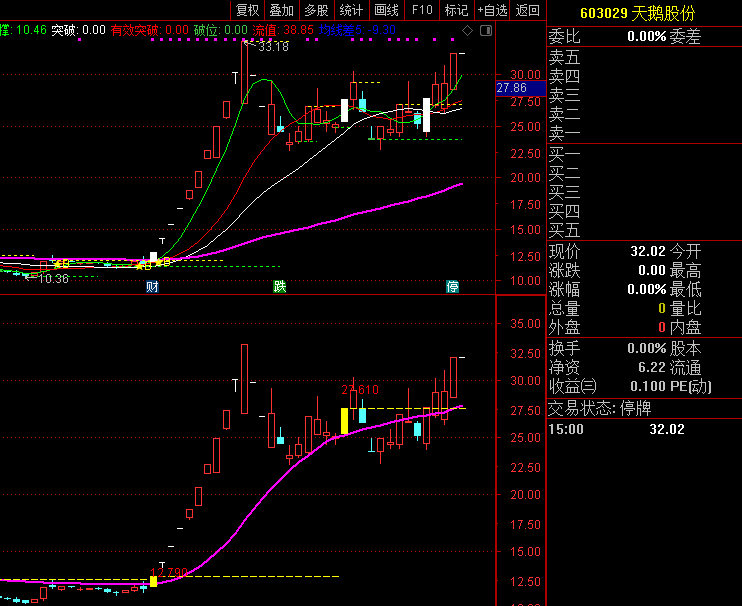The width and height of the screenshot is (742, 606).
Task: Select the 买五 order book row
Action: (x=644, y=231)
